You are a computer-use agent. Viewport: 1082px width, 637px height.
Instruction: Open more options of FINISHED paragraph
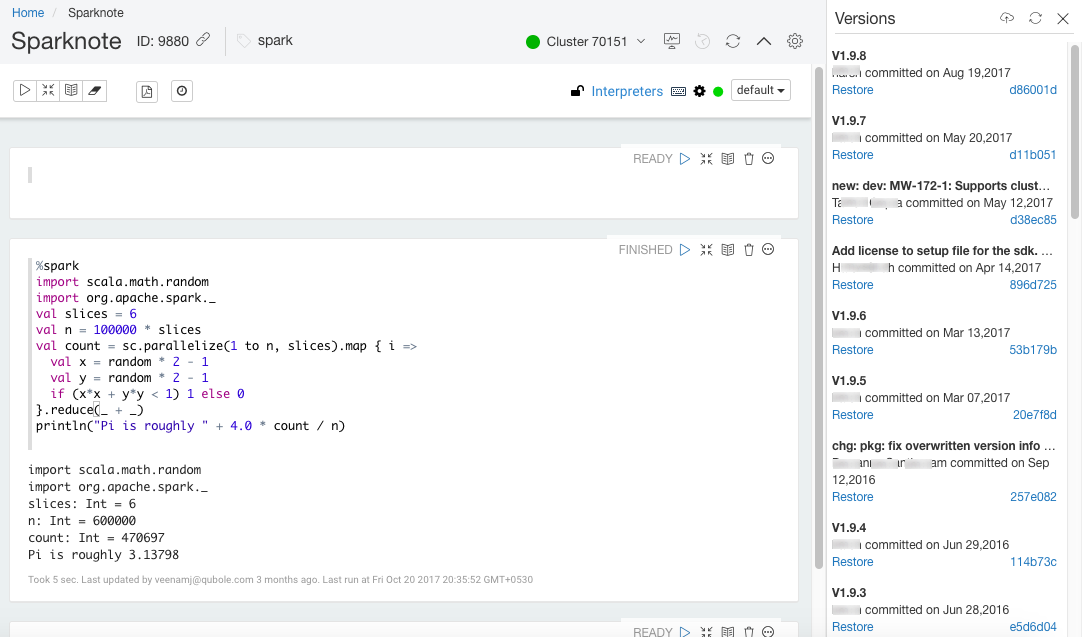pos(768,249)
